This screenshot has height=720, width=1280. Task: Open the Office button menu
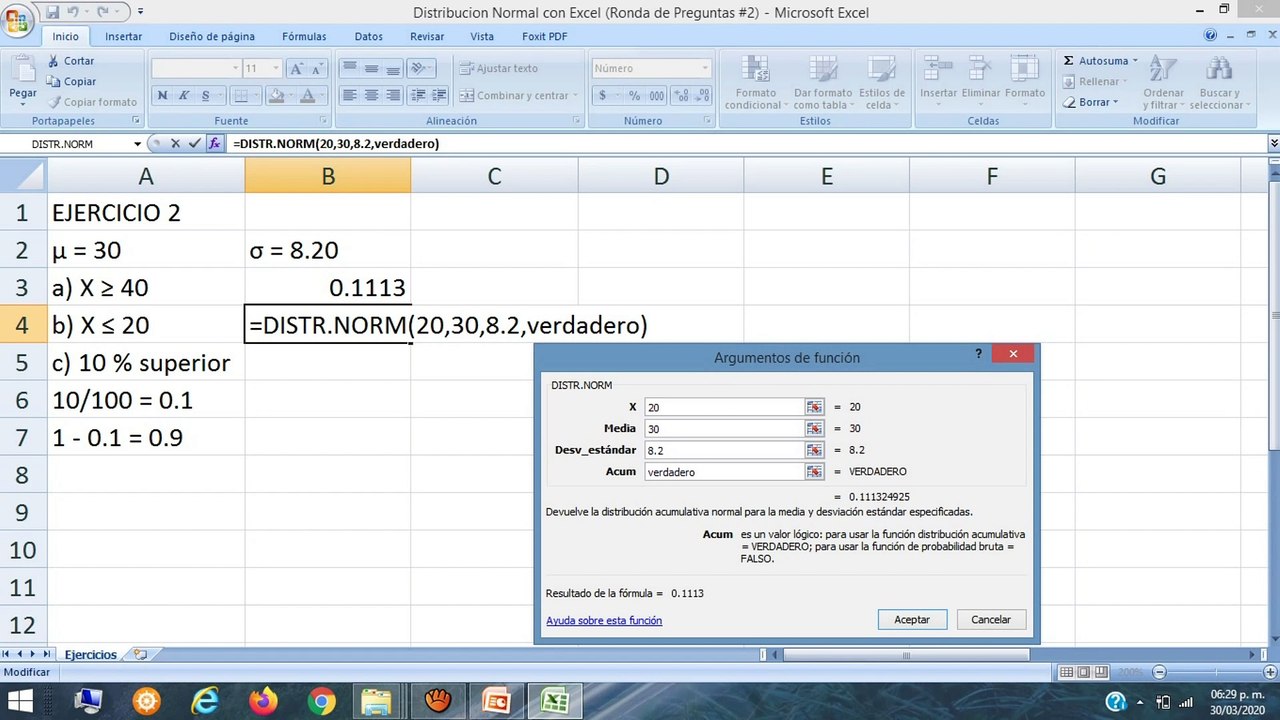19,21
